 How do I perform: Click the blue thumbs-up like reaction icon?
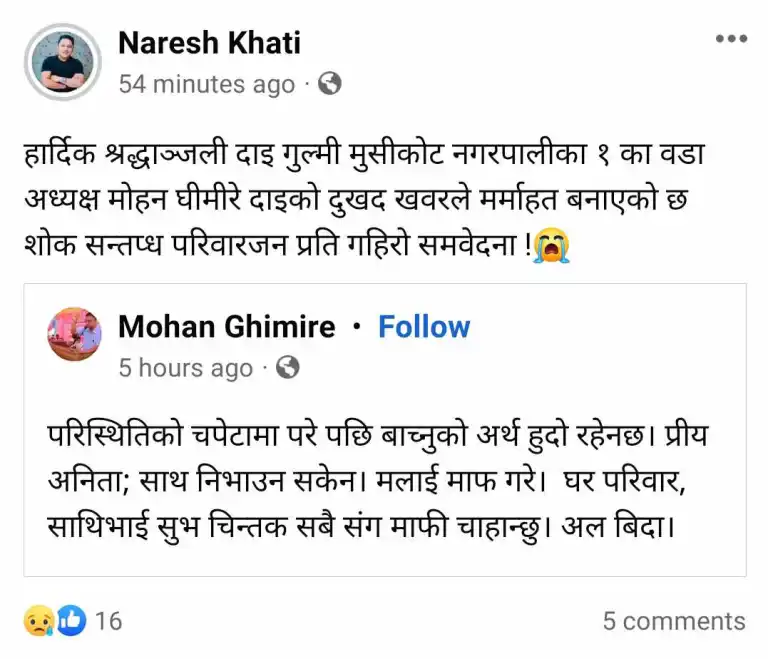71,621
